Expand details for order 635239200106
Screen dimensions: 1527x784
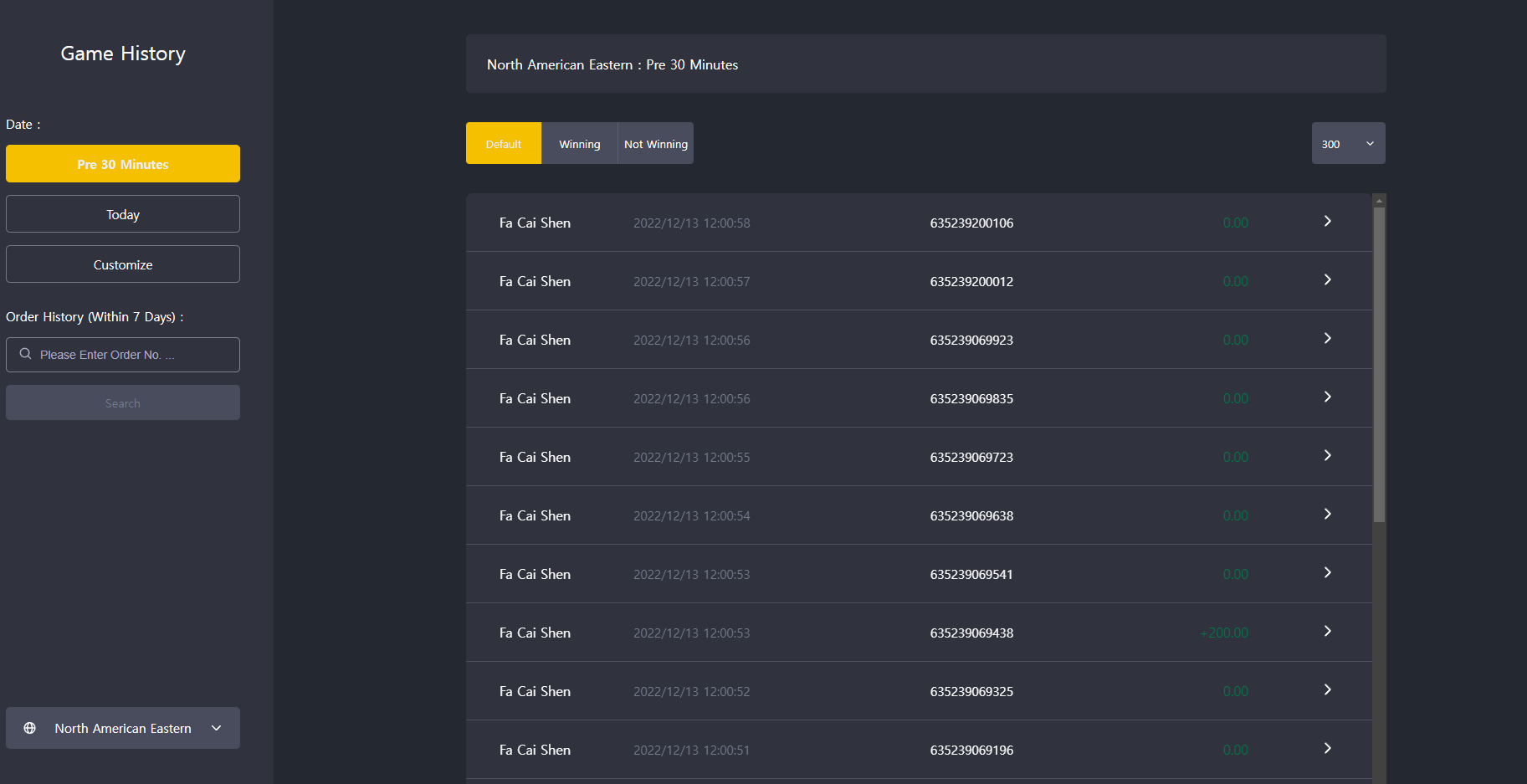[1328, 221]
